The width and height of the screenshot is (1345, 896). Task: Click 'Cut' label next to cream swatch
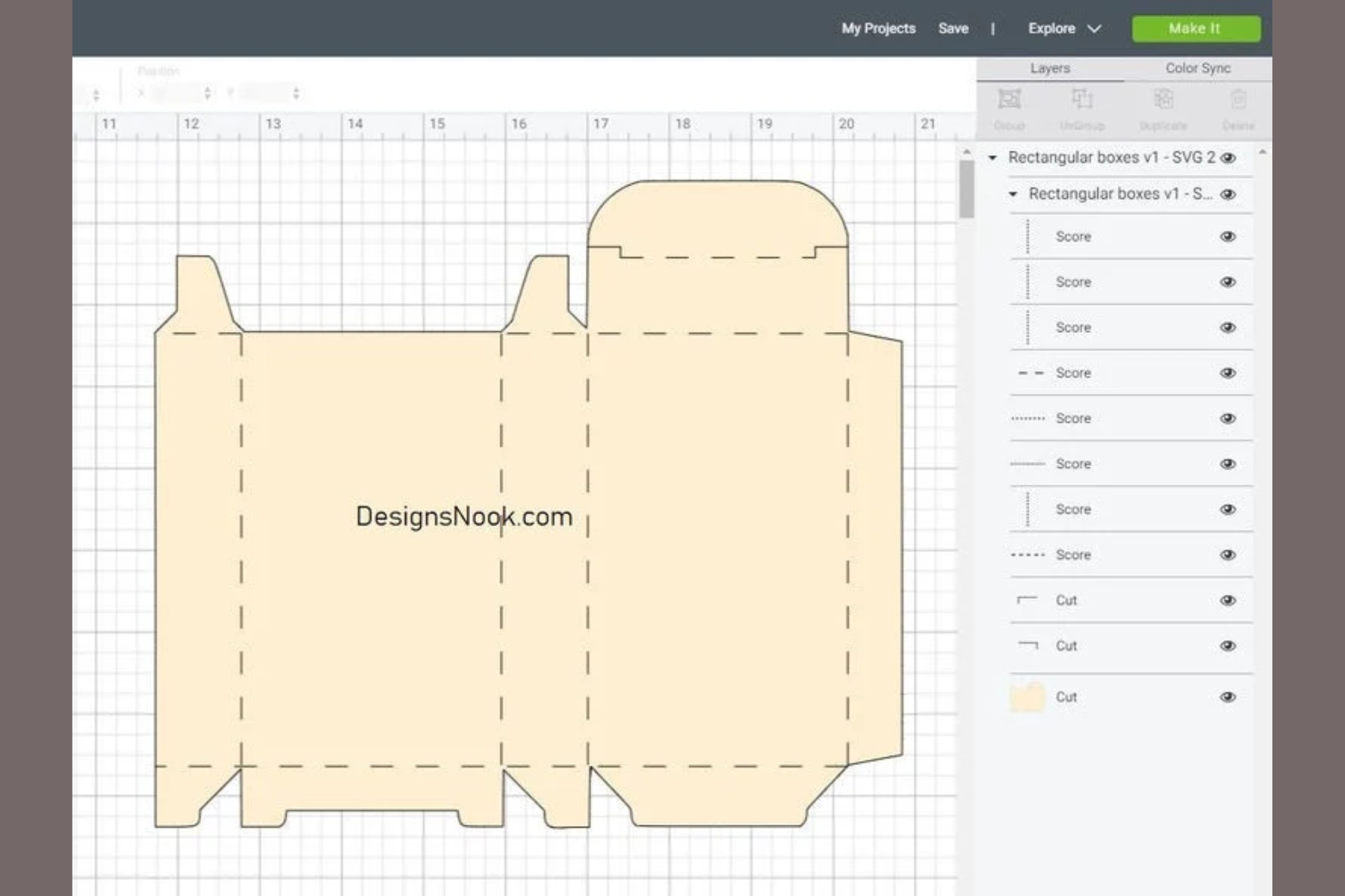(x=1066, y=697)
